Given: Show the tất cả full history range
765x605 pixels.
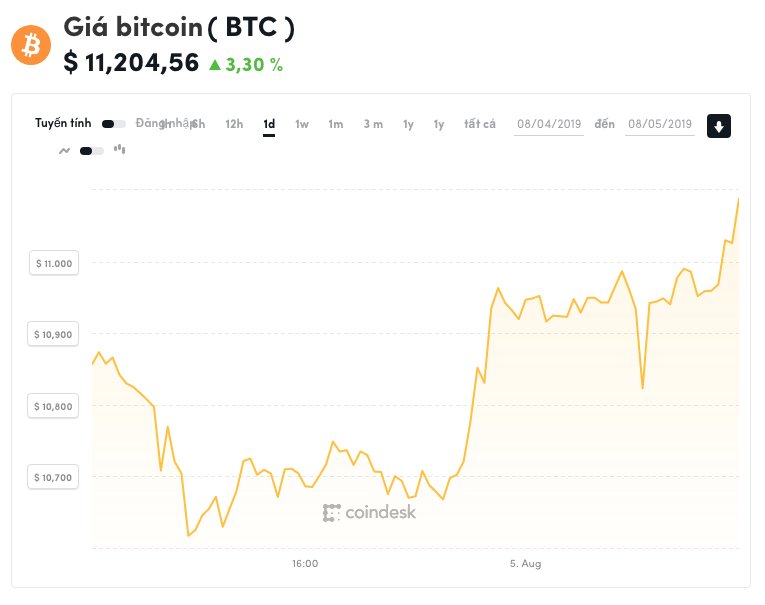Looking at the screenshot, I should click(480, 124).
